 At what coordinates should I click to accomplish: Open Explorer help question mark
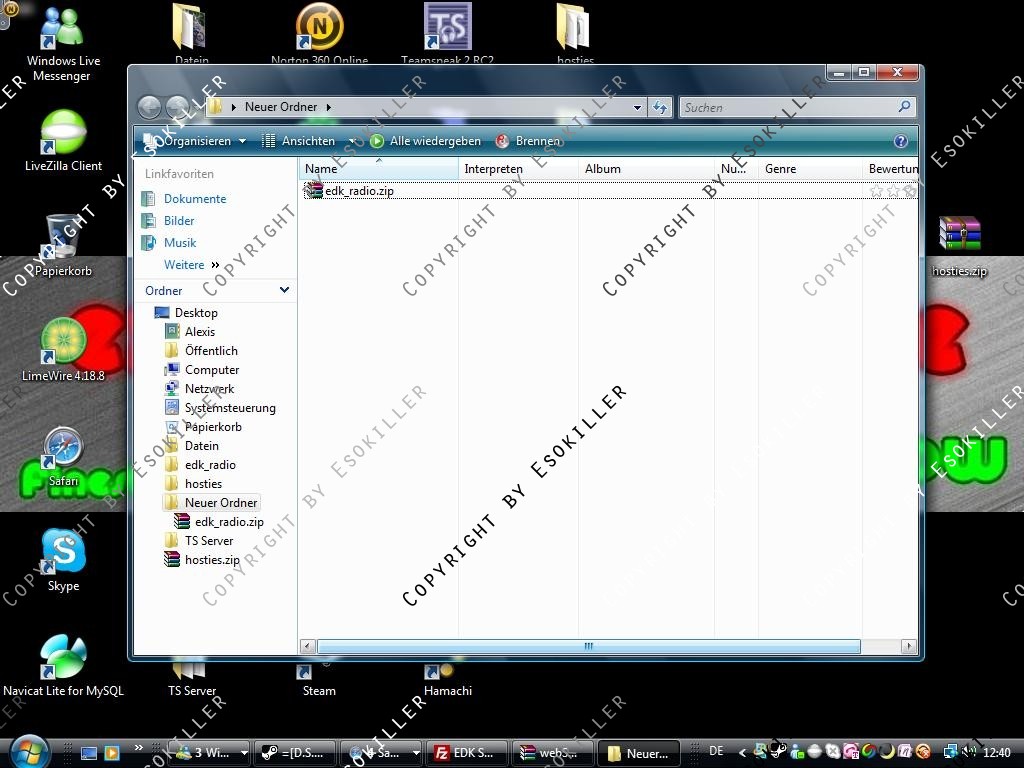coord(901,141)
